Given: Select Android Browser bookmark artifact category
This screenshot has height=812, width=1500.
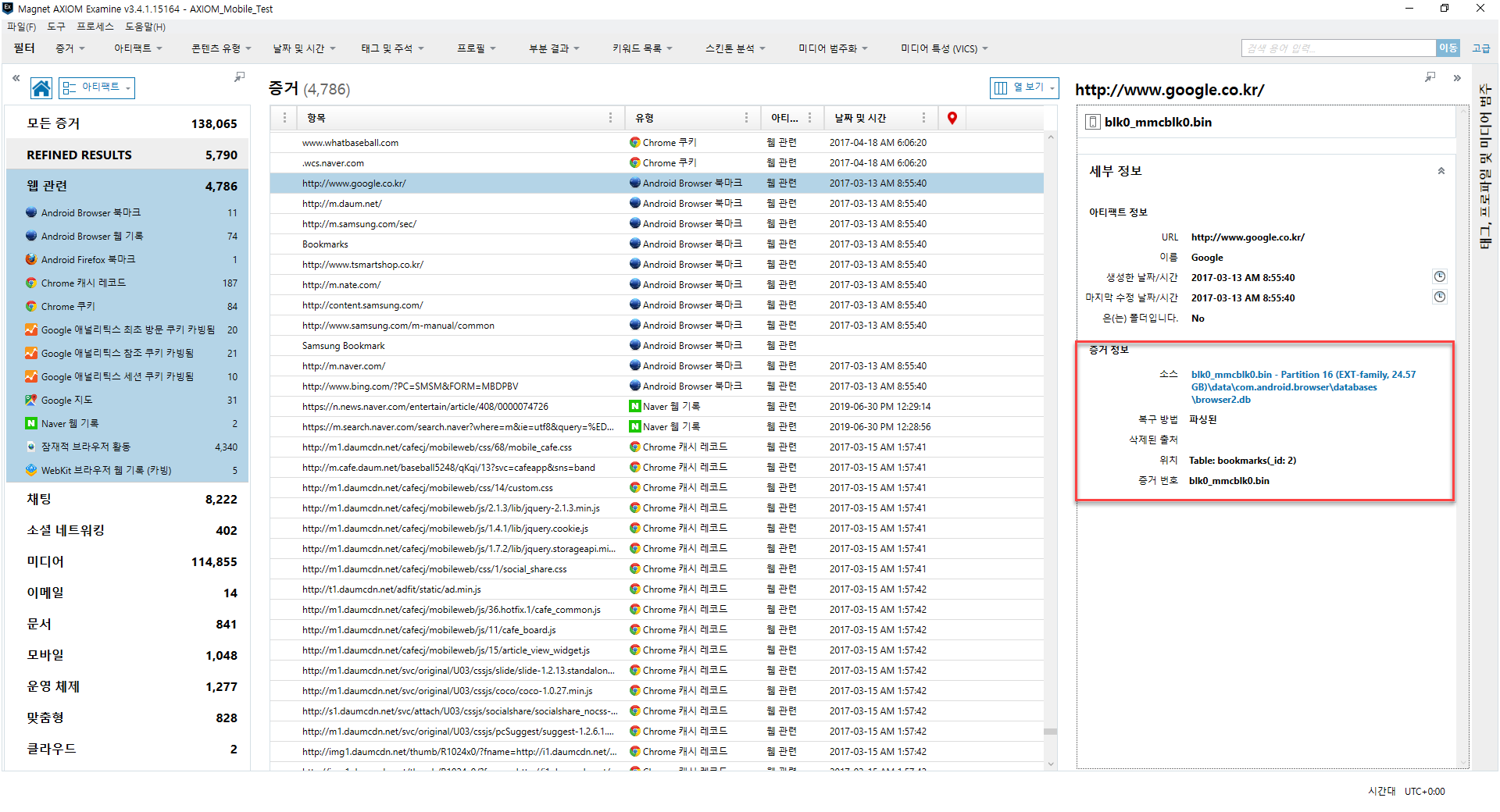Looking at the screenshot, I should click(x=127, y=212).
